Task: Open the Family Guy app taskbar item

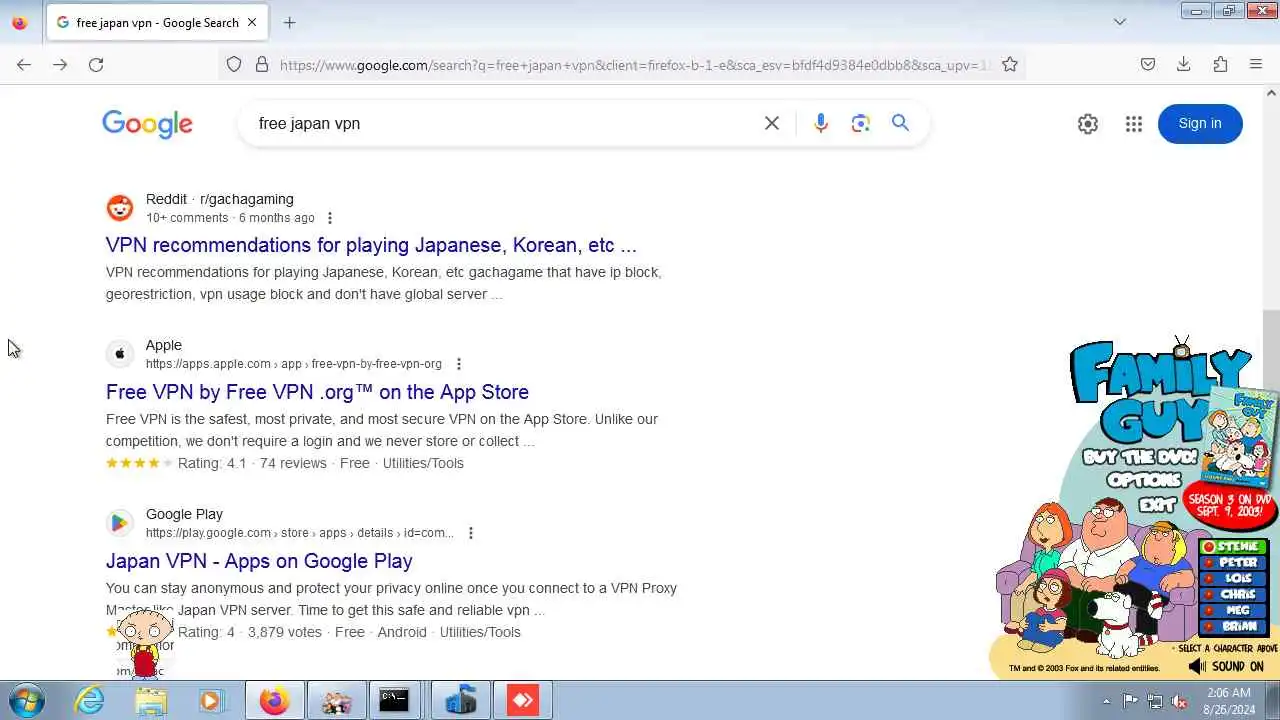Action: [336, 701]
